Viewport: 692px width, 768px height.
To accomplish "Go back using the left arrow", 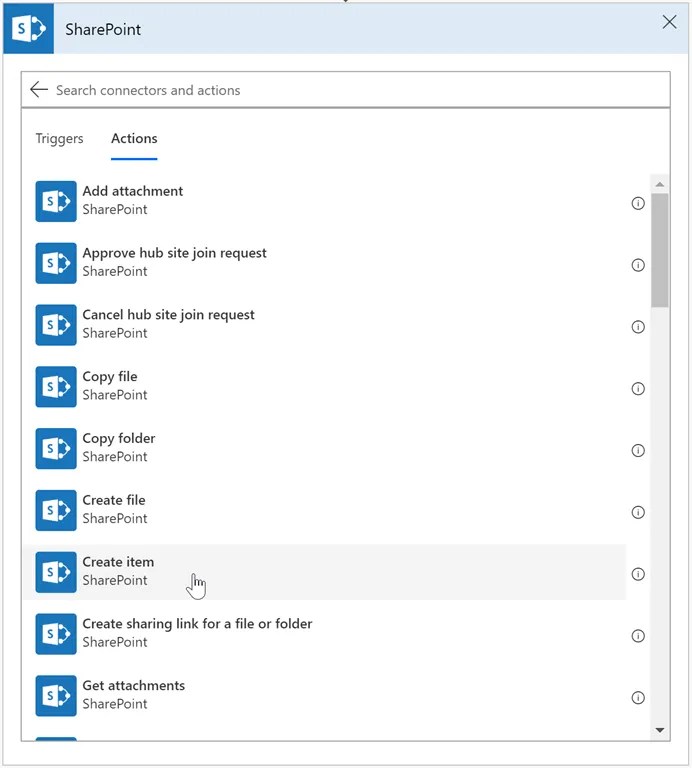I will 39,90.
